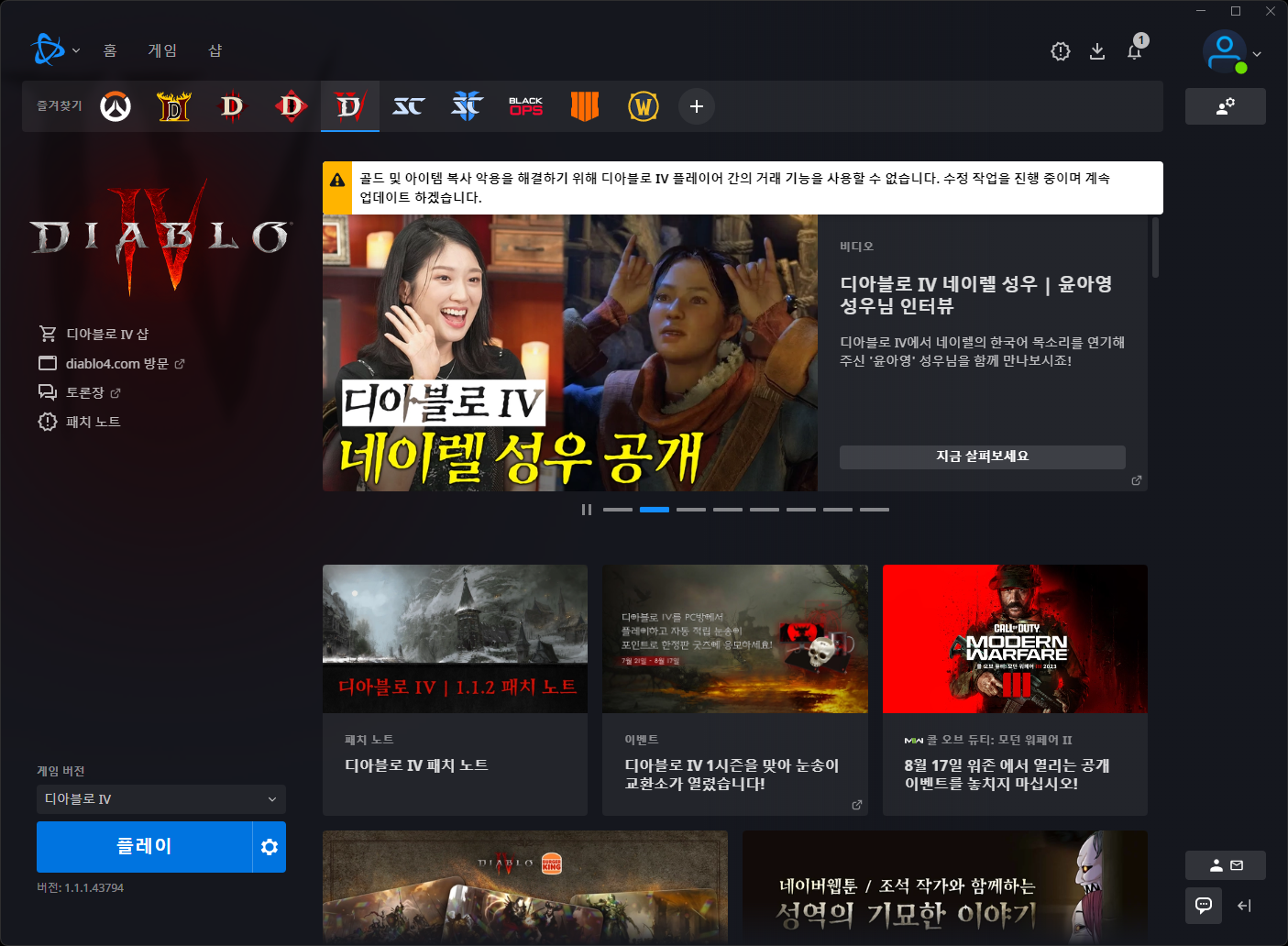Select the Overwatch favorite icon

pyautogui.click(x=116, y=106)
